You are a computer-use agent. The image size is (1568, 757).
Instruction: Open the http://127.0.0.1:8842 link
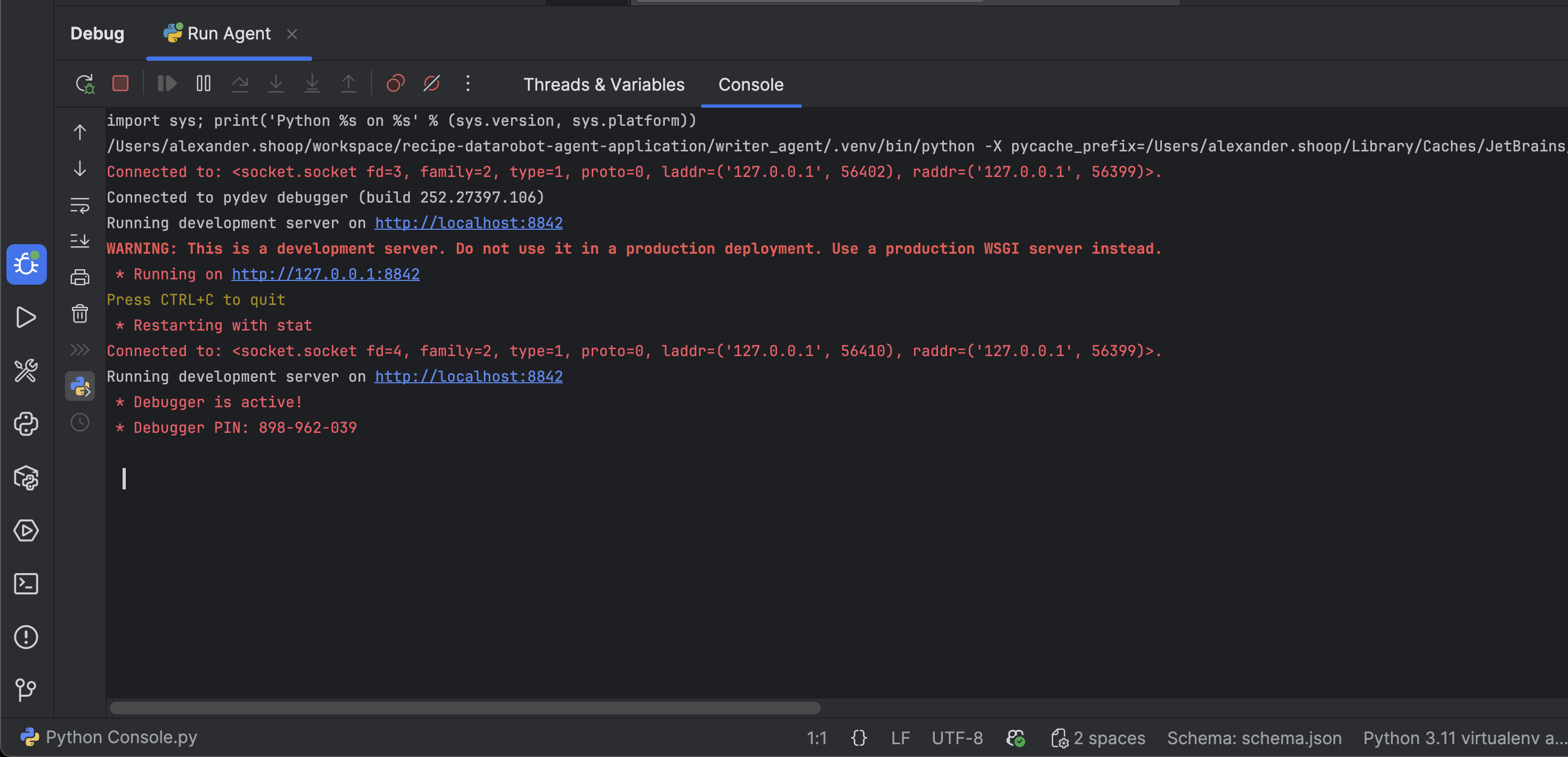click(325, 275)
